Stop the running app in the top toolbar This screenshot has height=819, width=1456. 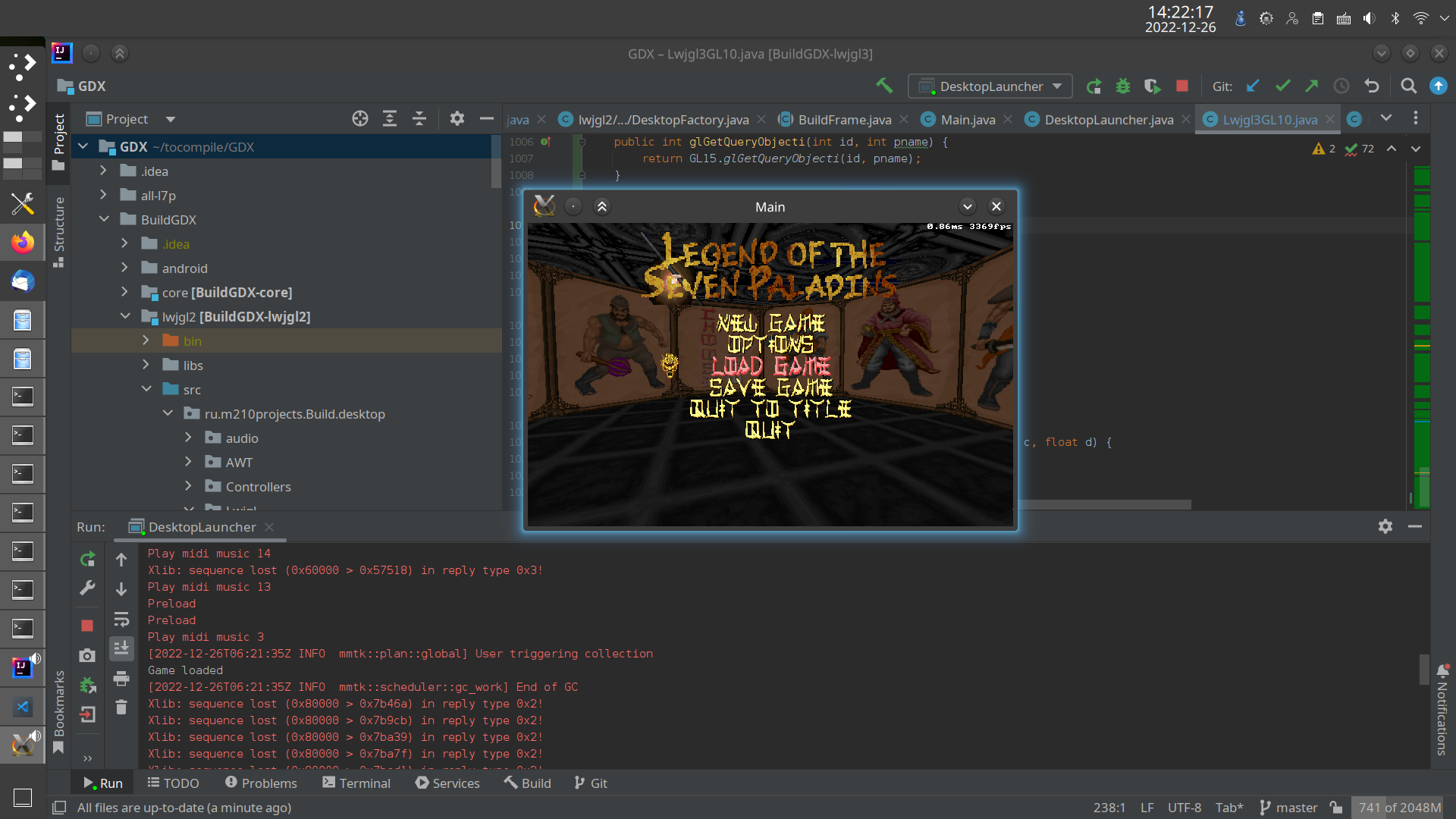coord(1182,86)
